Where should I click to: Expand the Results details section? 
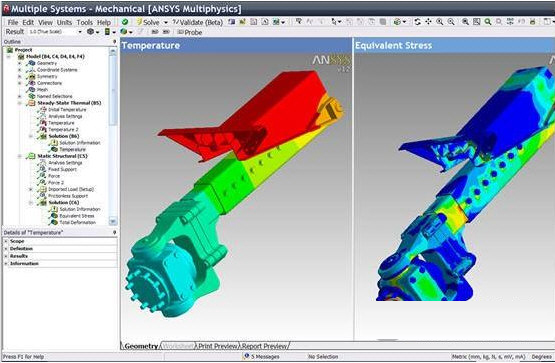[6, 256]
